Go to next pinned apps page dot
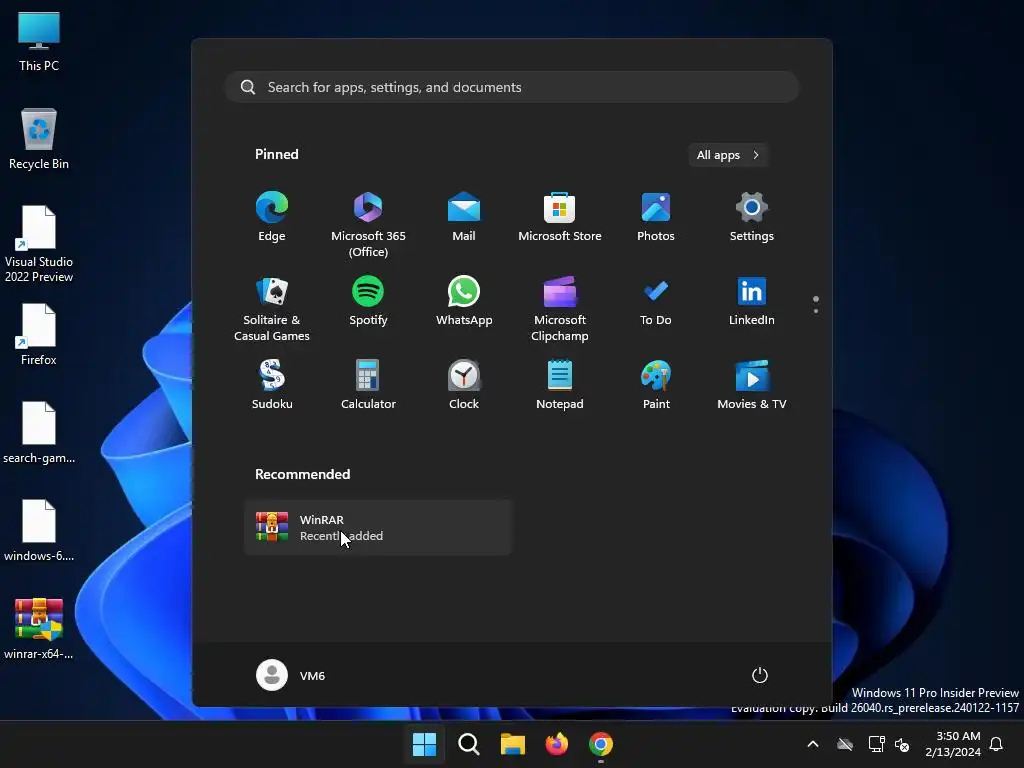Image resolution: width=1024 pixels, height=768 pixels. coord(816,311)
